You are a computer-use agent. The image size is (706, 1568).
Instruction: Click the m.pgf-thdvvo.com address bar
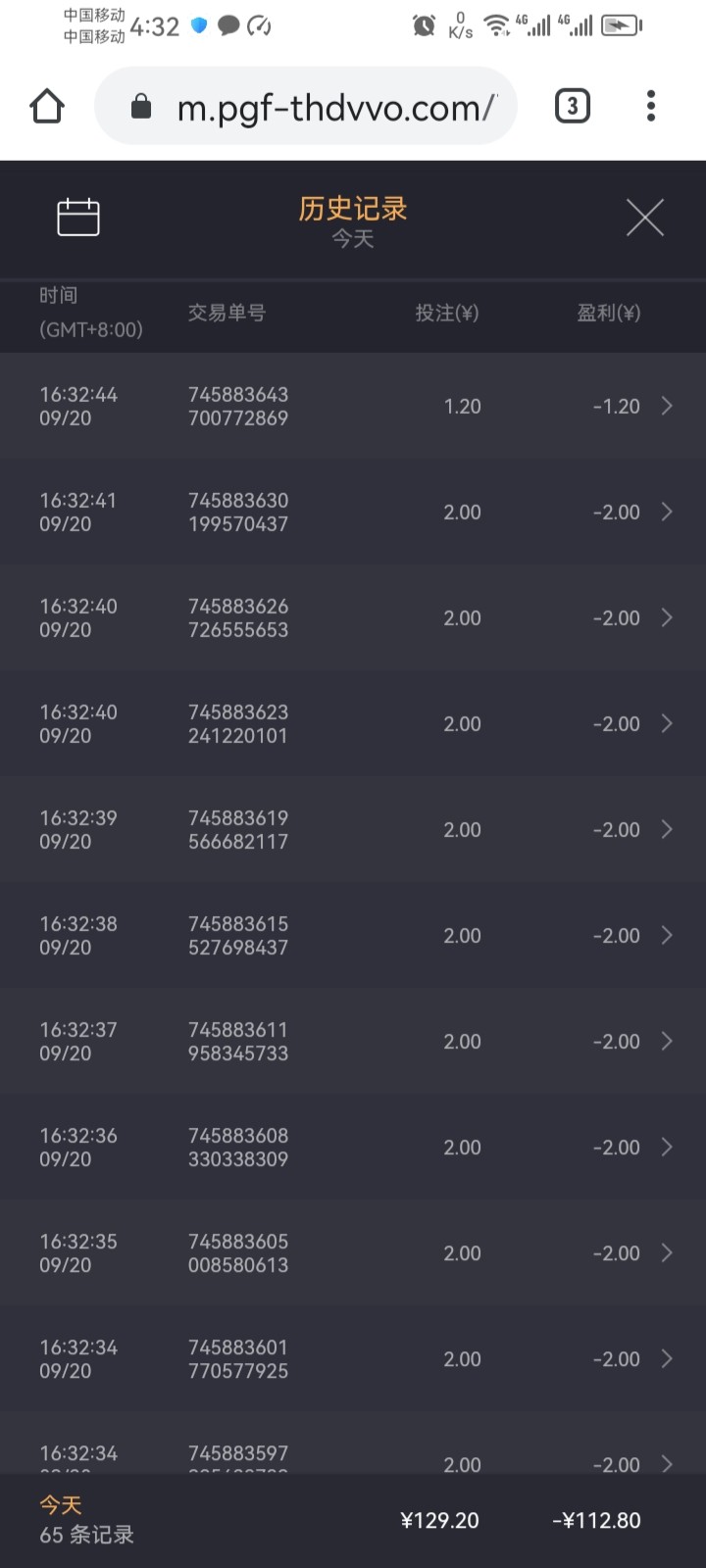pyautogui.click(x=333, y=107)
